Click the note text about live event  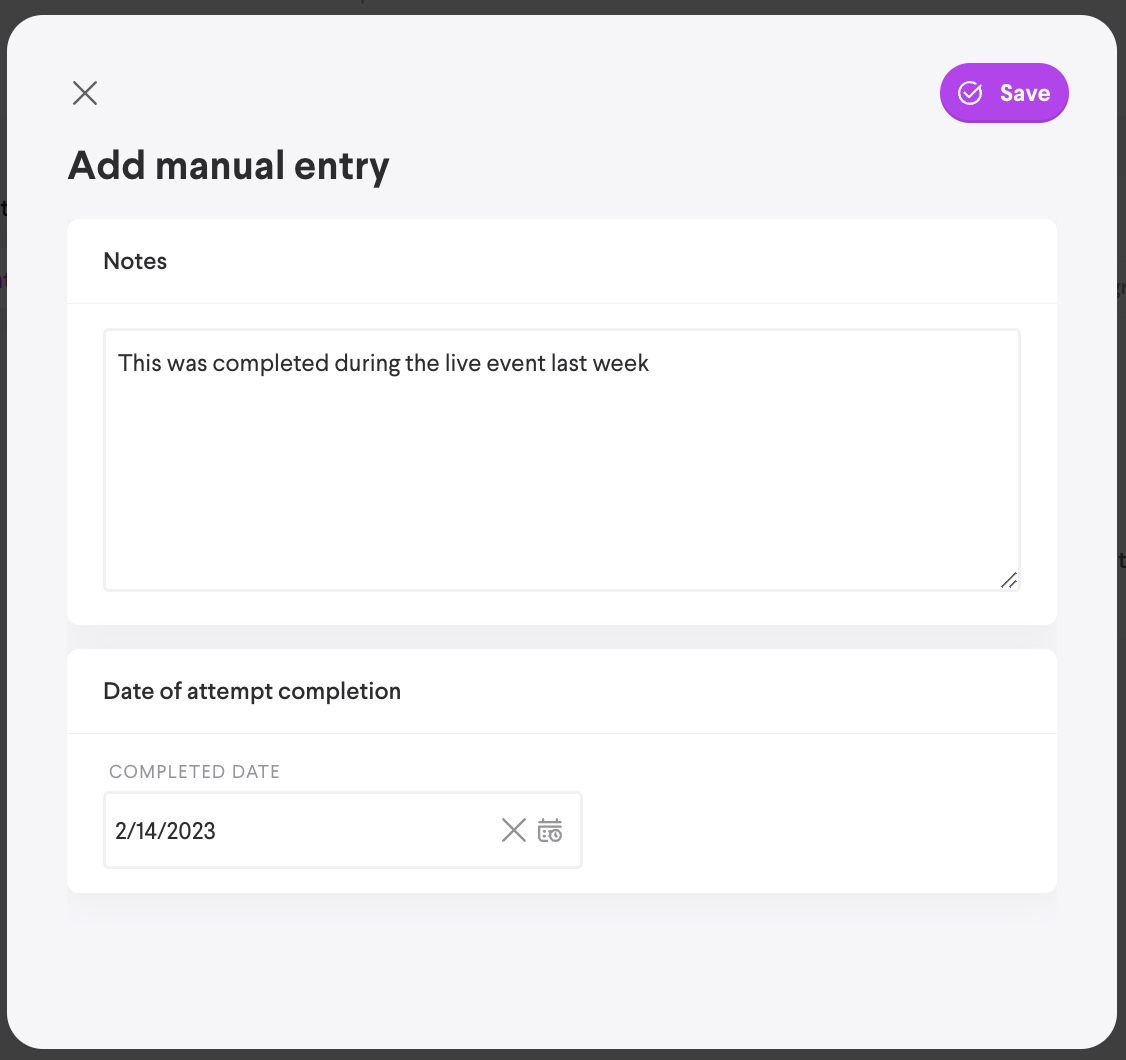coord(383,363)
